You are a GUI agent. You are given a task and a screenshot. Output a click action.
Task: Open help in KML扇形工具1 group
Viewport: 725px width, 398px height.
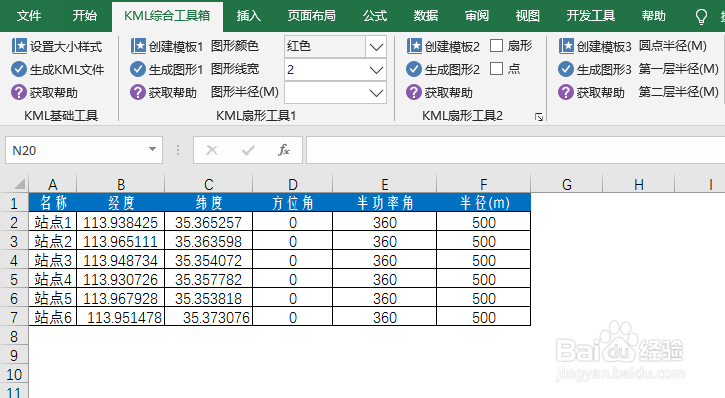[x=138, y=92]
